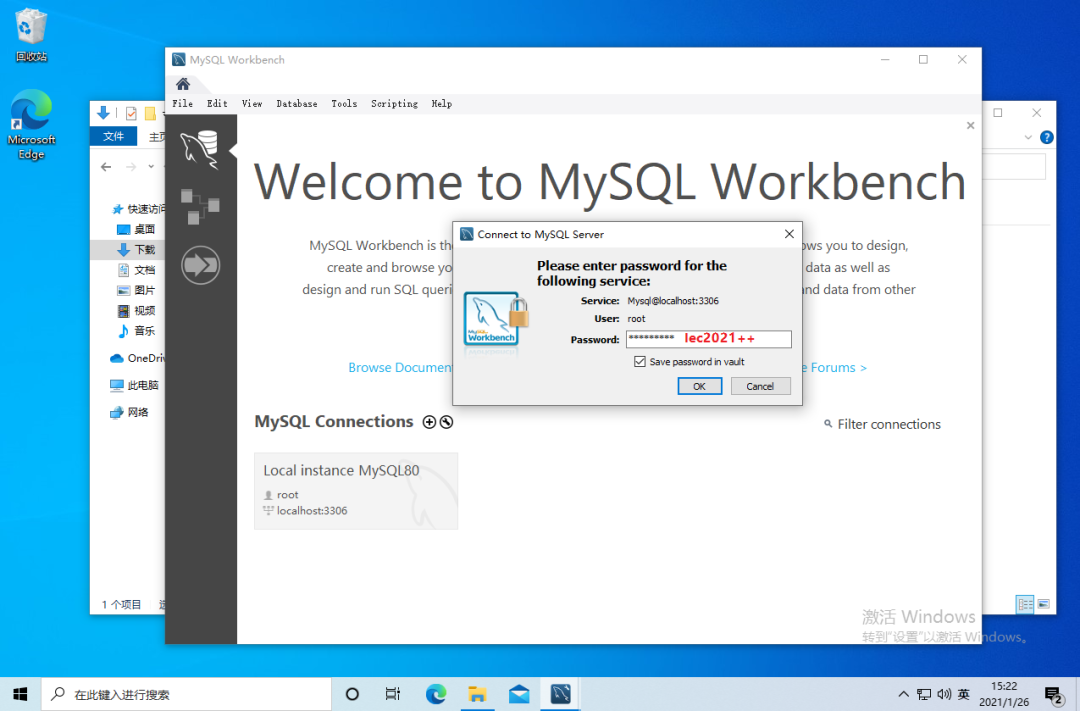This screenshot has height=711, width=1080.
Task: Select 网络 in Explorer navigation pane
Action: [129, 412]
